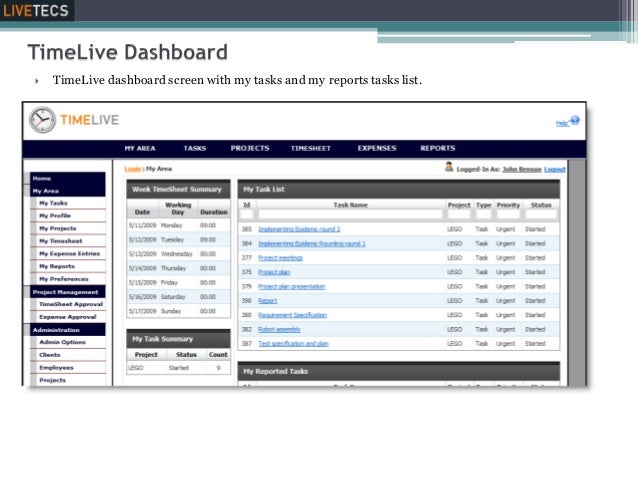Open the Report task link
Image resolution: width=638 pixels, height=479 pixels.
point(267,301)
